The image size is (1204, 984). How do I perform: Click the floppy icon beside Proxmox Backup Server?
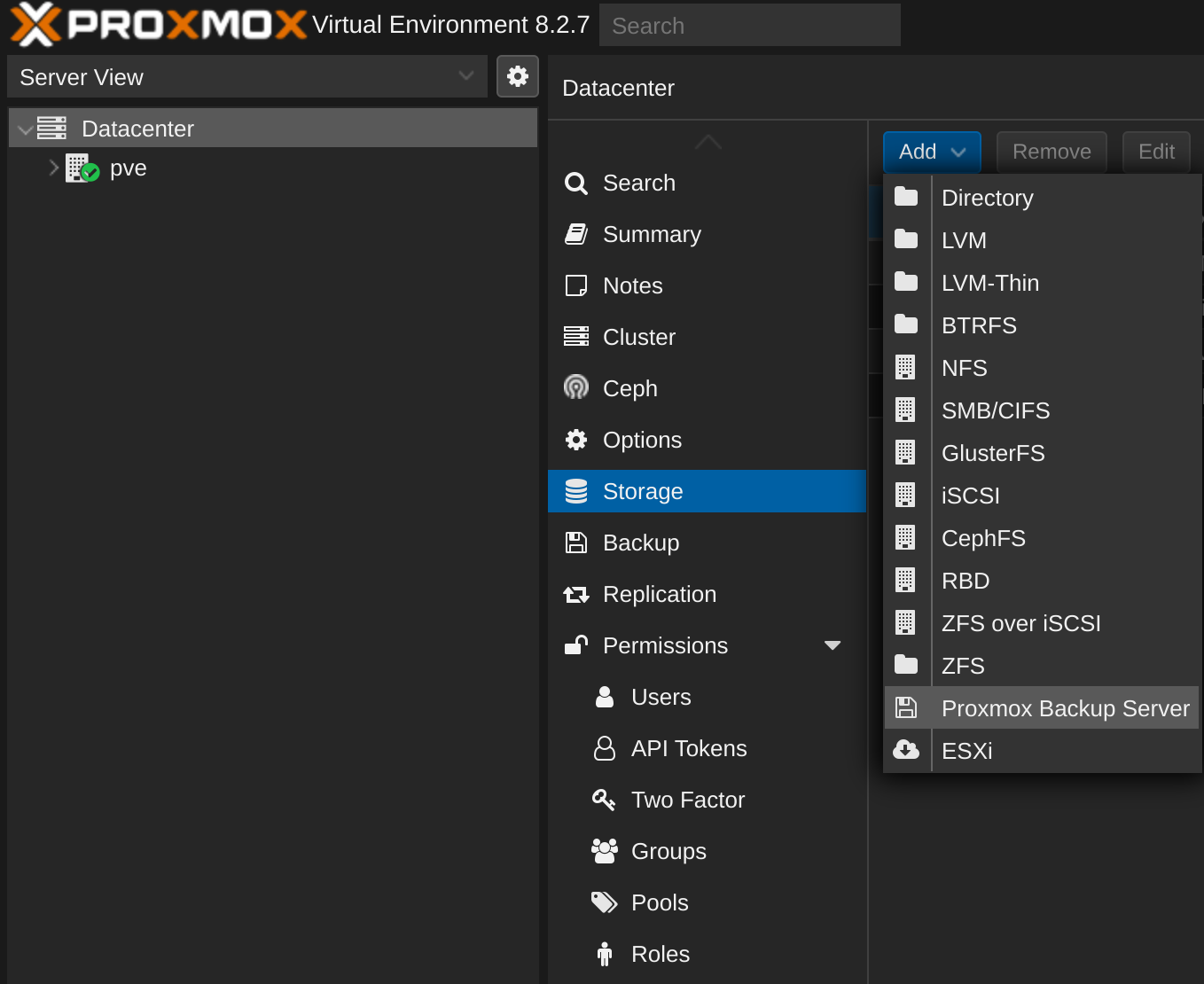click(905, 707)
